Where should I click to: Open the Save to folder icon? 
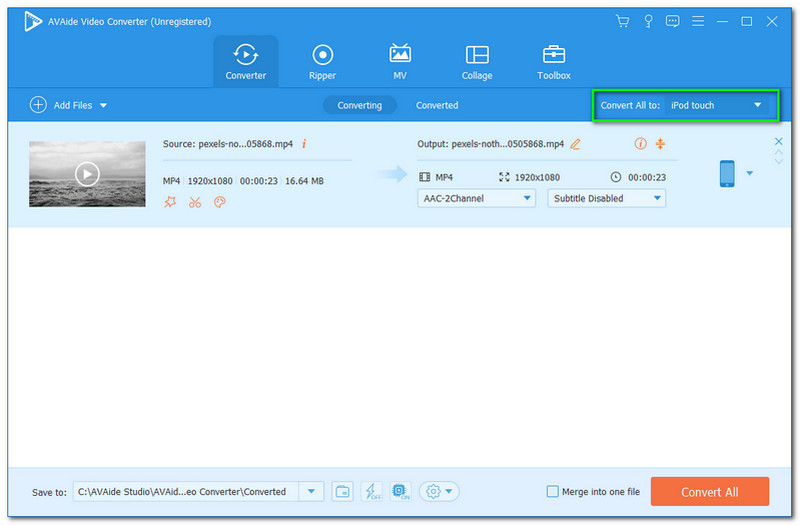pyautogui.click(x=343, y=491)
